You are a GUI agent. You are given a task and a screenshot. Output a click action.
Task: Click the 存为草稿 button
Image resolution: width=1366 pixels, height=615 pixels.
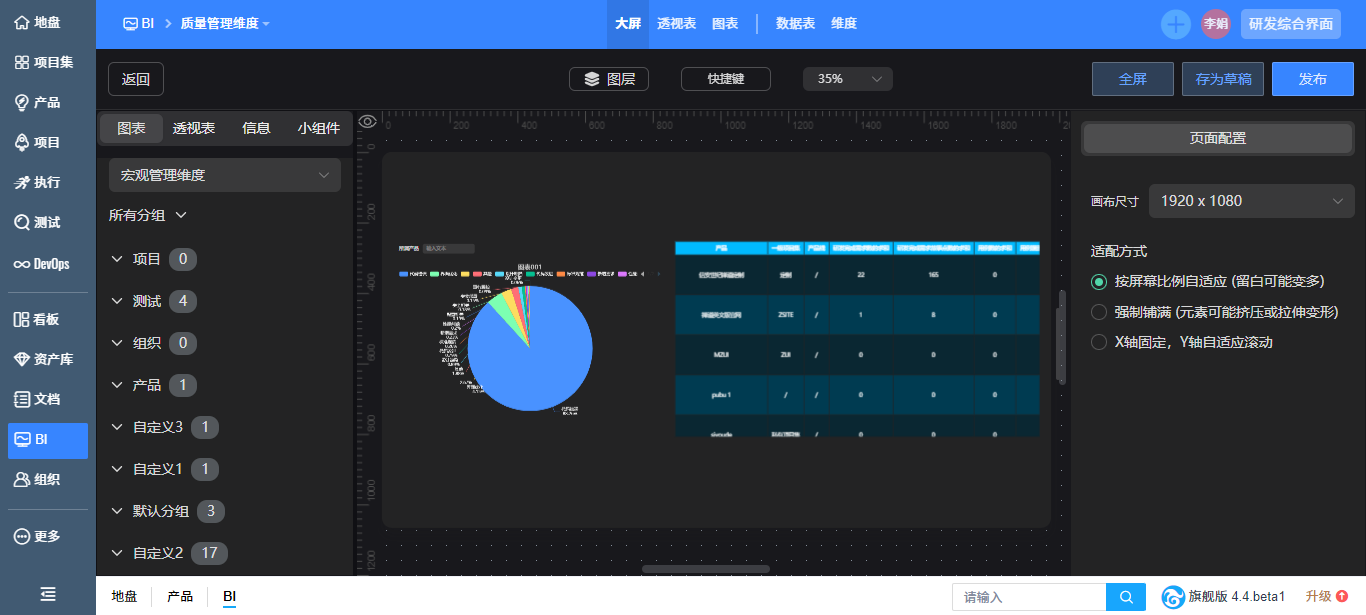coord(1223,79)
